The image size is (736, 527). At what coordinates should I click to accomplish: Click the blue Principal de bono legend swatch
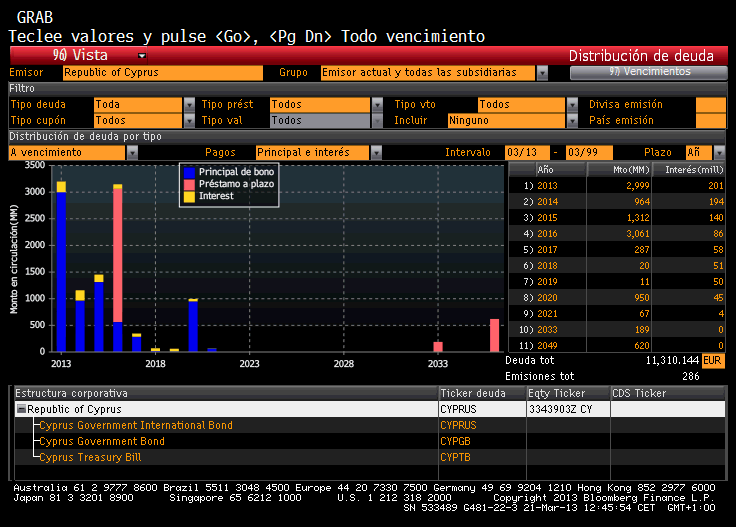[189, 173]
